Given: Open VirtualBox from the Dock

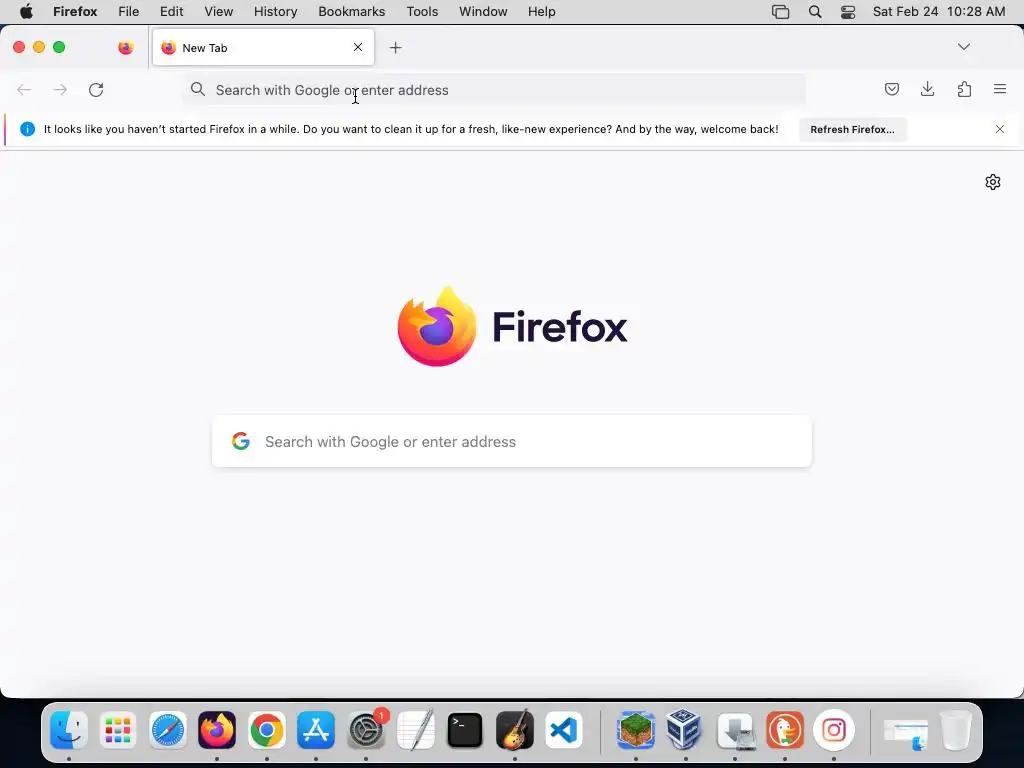Looking at the screenshot, I should [685, 729].
